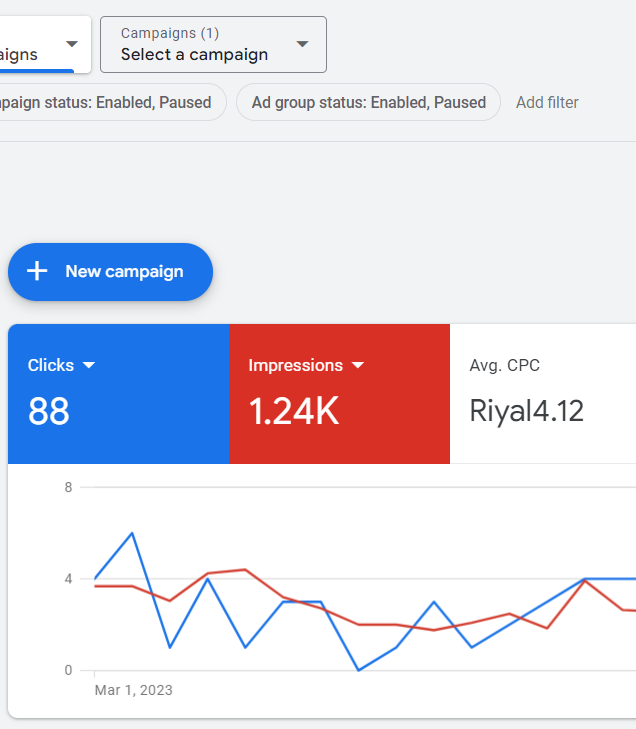
Task: Select the blue Clicks scorecard value 88
Action: tap(49, 411)
